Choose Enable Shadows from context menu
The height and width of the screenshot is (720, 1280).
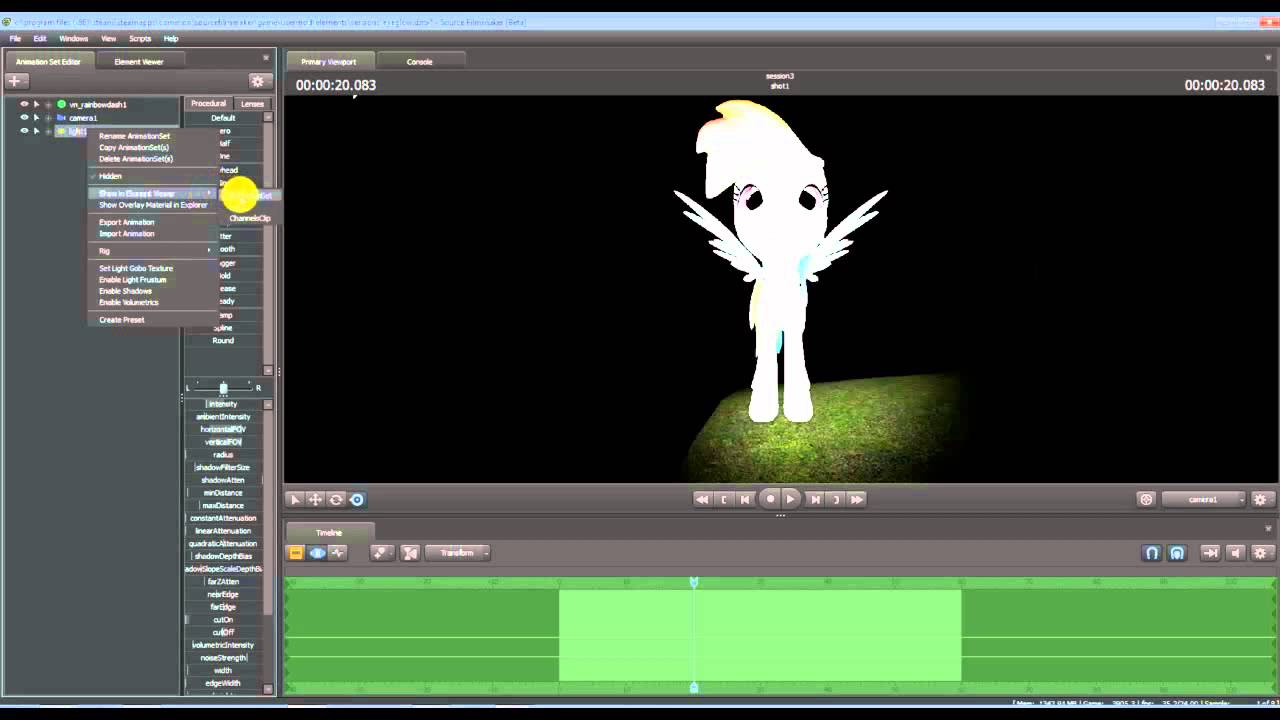[125, 291]
